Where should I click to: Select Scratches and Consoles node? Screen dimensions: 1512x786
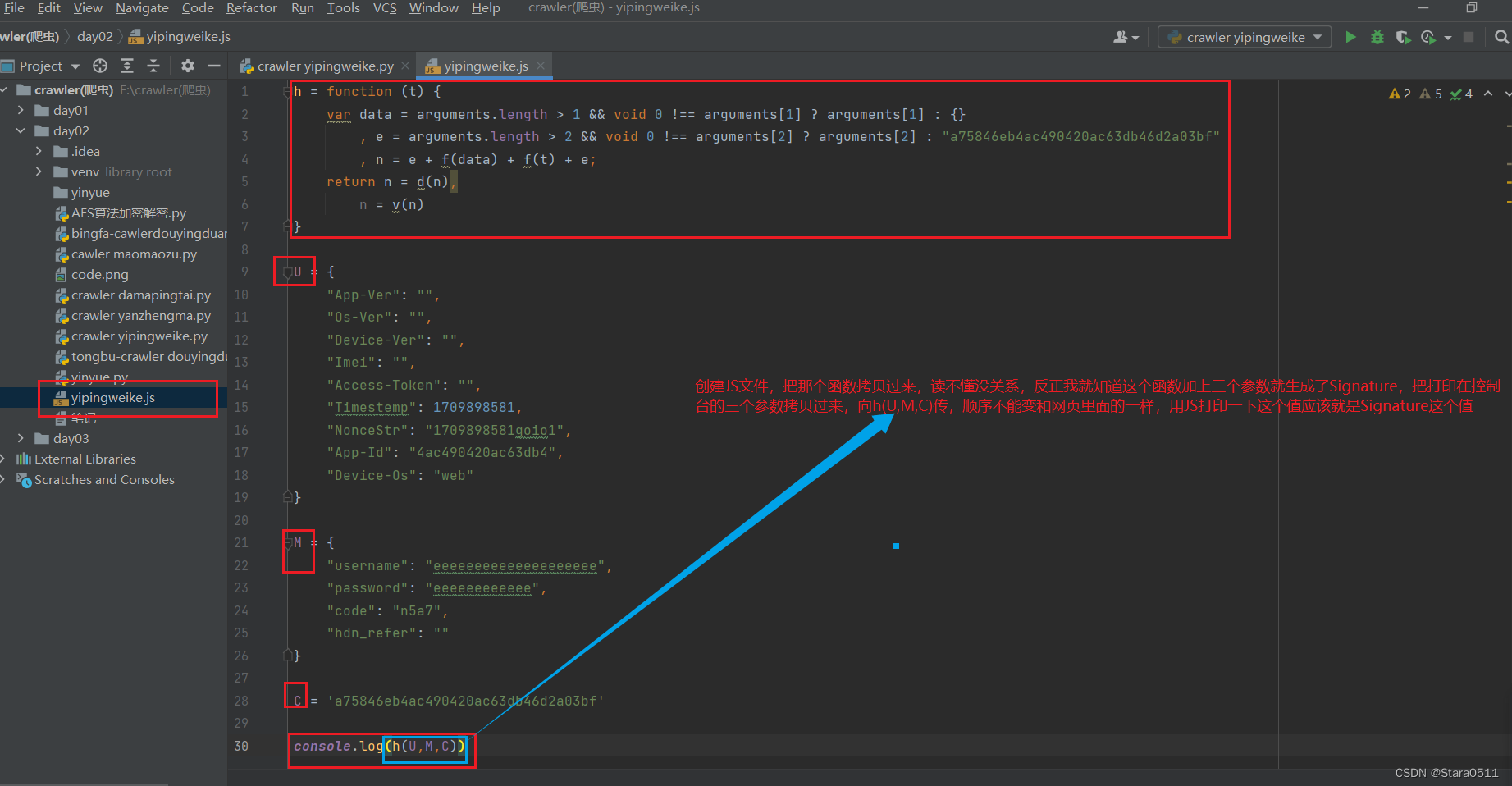103,479
